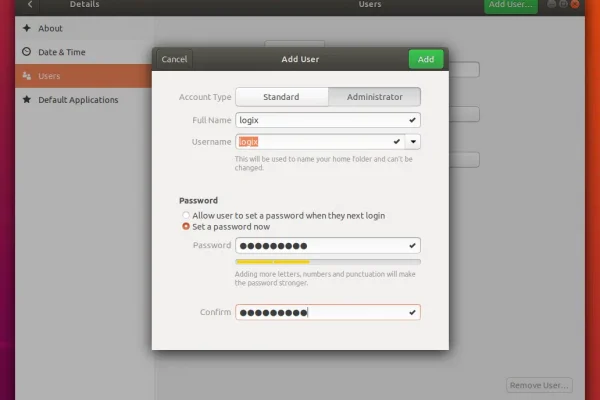The image size is (600, 400).
Task: Click the Password entry field
Action: point(328,245)
